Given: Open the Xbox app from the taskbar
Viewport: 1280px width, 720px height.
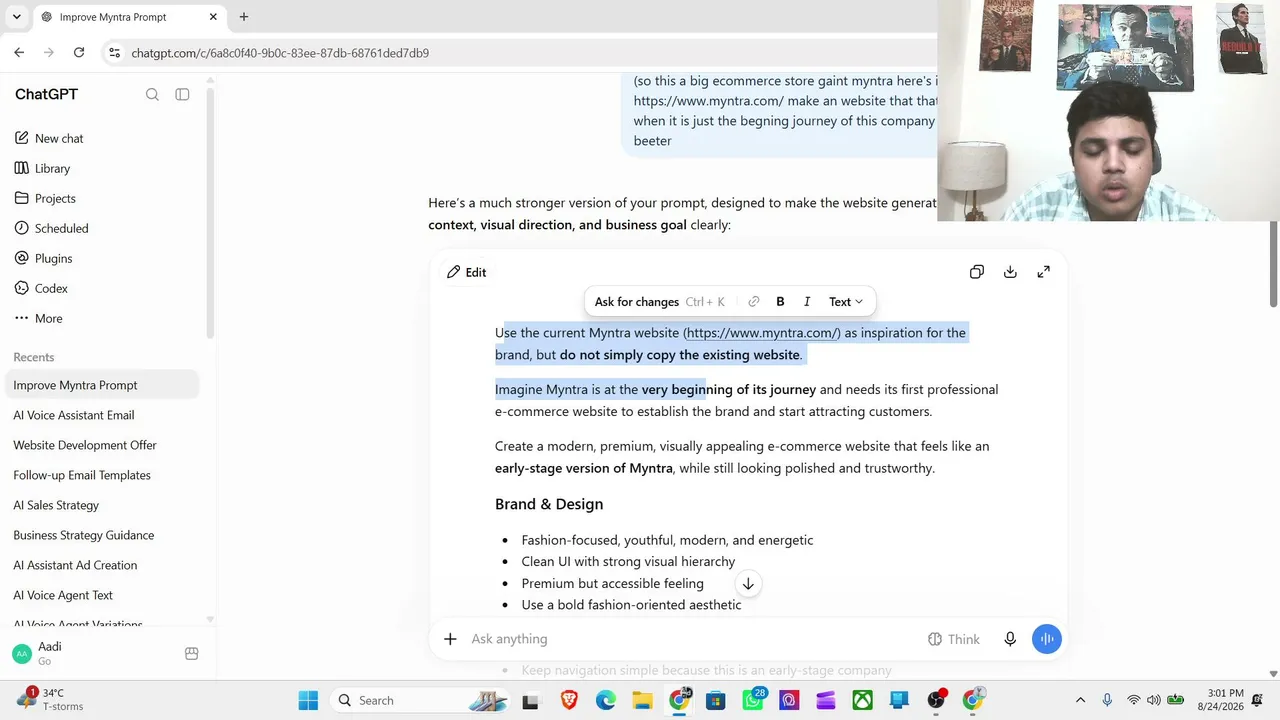Looking at the screenshot, I should [862, 700].
